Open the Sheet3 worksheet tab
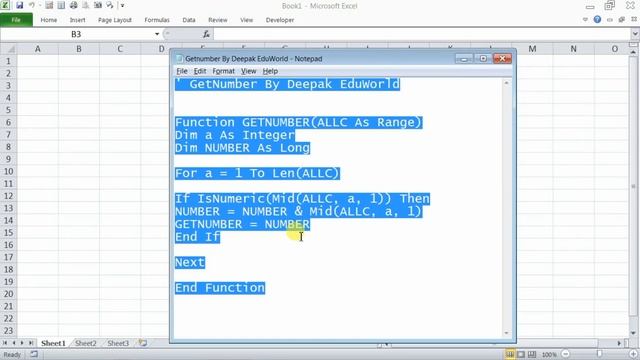 [118, 343]
